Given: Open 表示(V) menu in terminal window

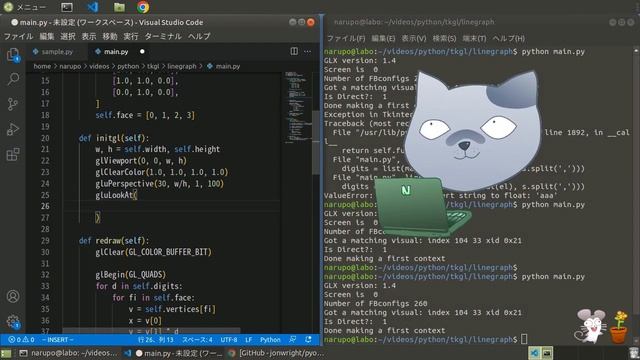Looking at the screenshot, I should tap(413, 38).
